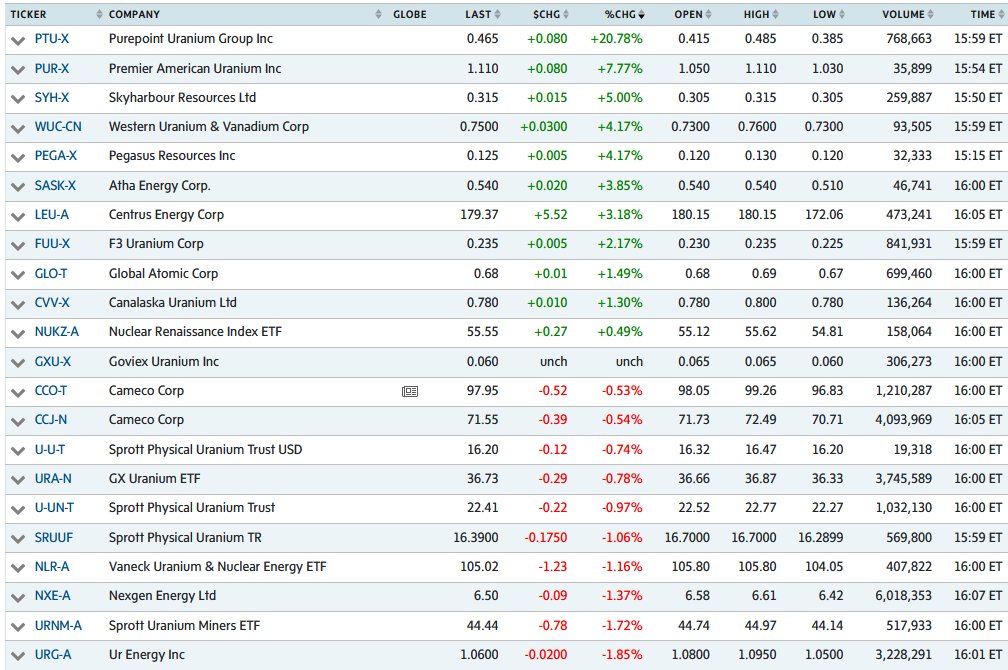Open the LEU-A ticker link
1008x670 pixels.
(51, 215)
